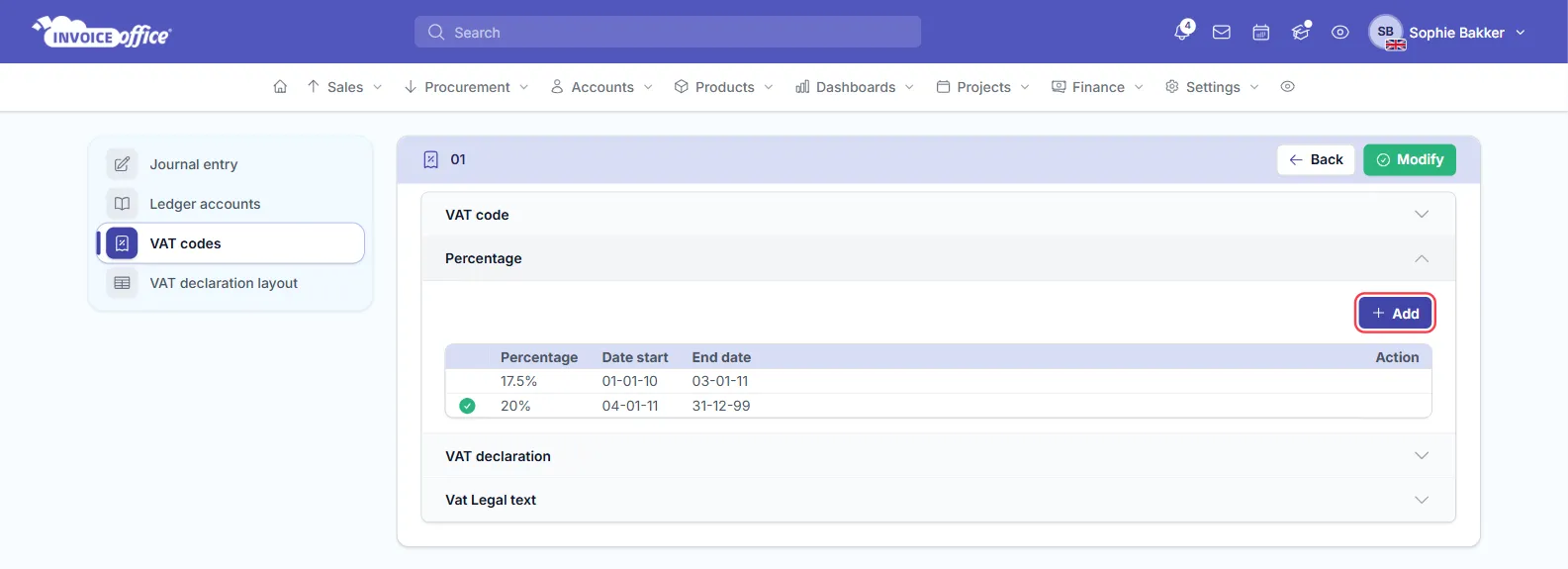Screen dimensions: 1568x569
Task: Click the 31-12-99 end date
Action: point(721,406)
